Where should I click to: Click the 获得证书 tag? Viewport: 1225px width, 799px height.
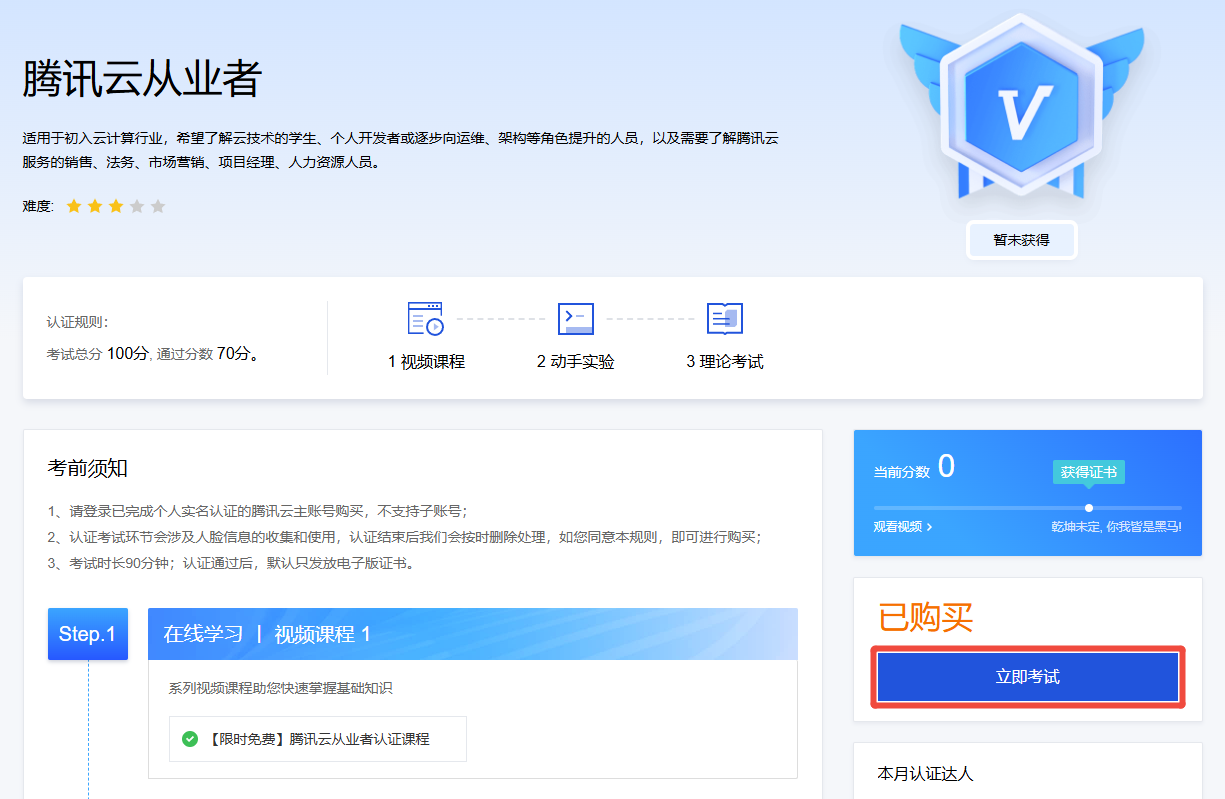[x=1089, y=472]
